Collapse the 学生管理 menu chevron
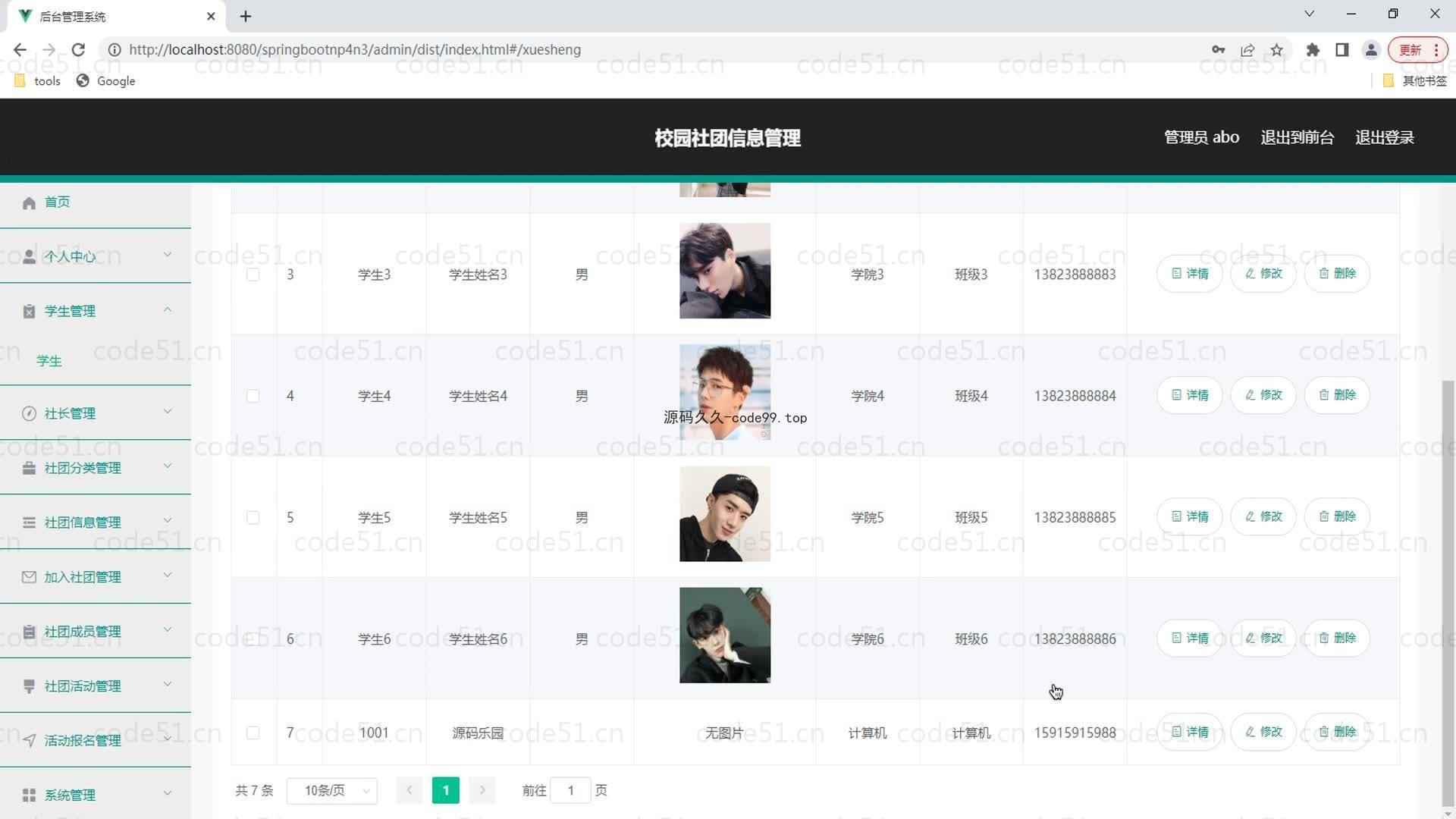This screenshot has width=1456, height=819. pyautogui.click(x=168, y=310)
